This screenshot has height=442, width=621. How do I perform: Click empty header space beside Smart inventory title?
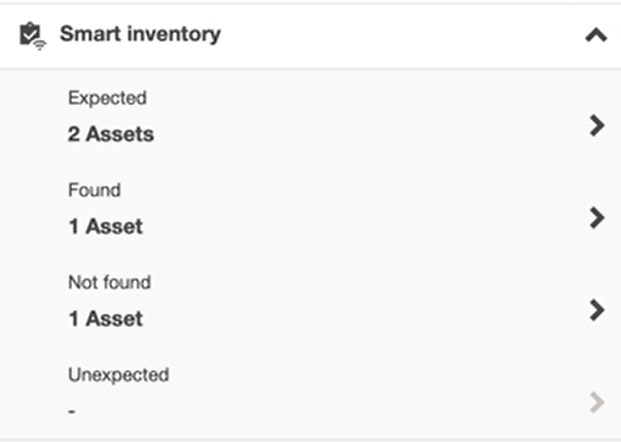pos(396,35)
